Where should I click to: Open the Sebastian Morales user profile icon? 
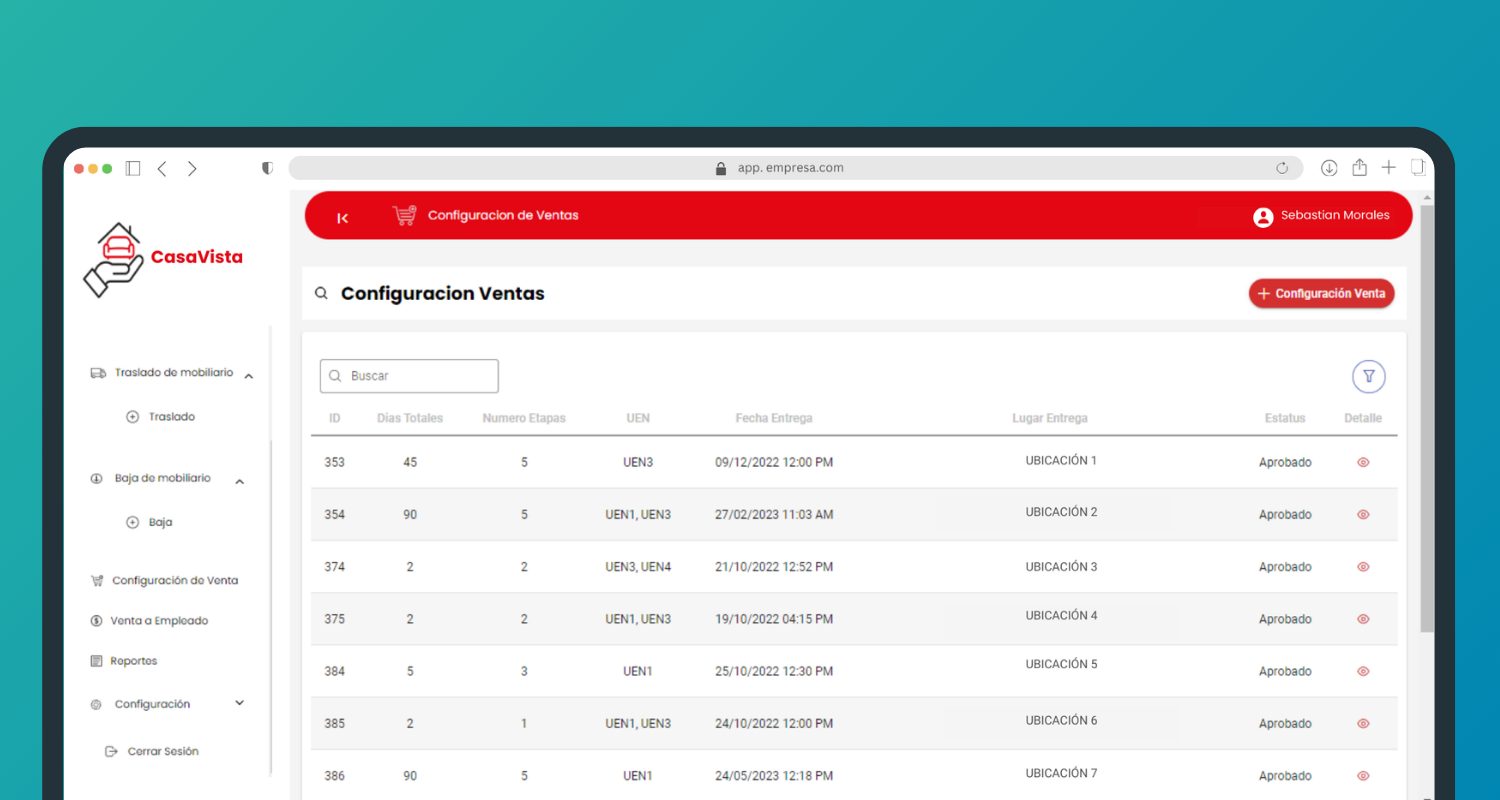tap(1263, 216)
